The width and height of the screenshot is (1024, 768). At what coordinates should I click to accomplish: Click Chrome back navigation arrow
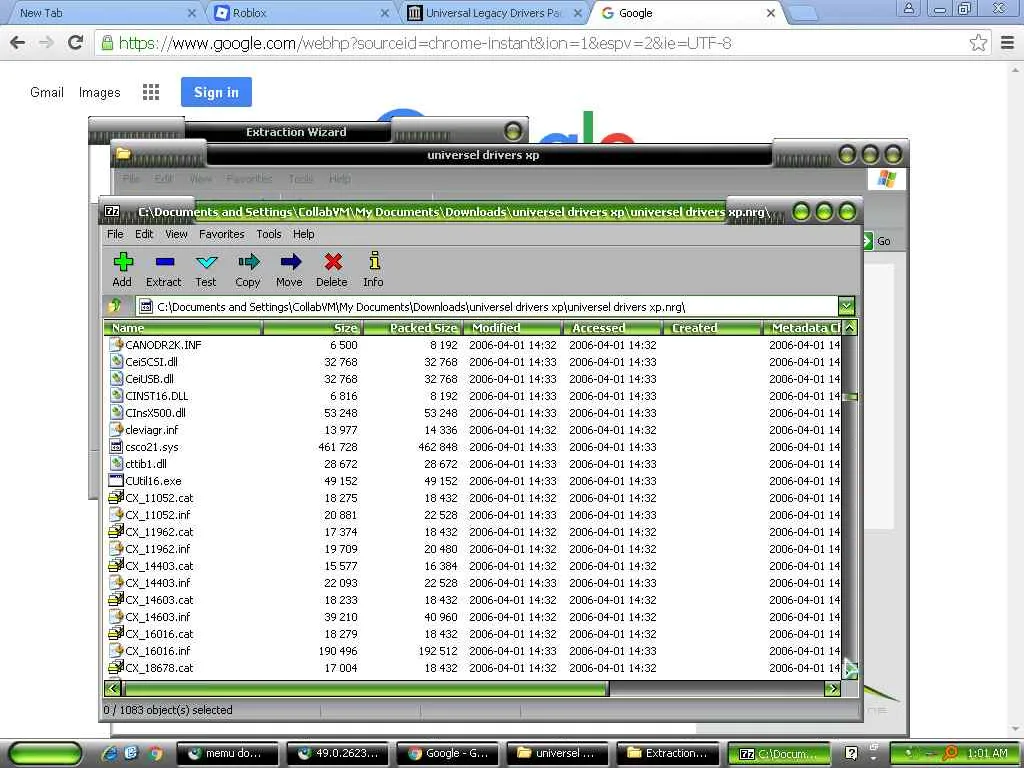pos(18,43)
